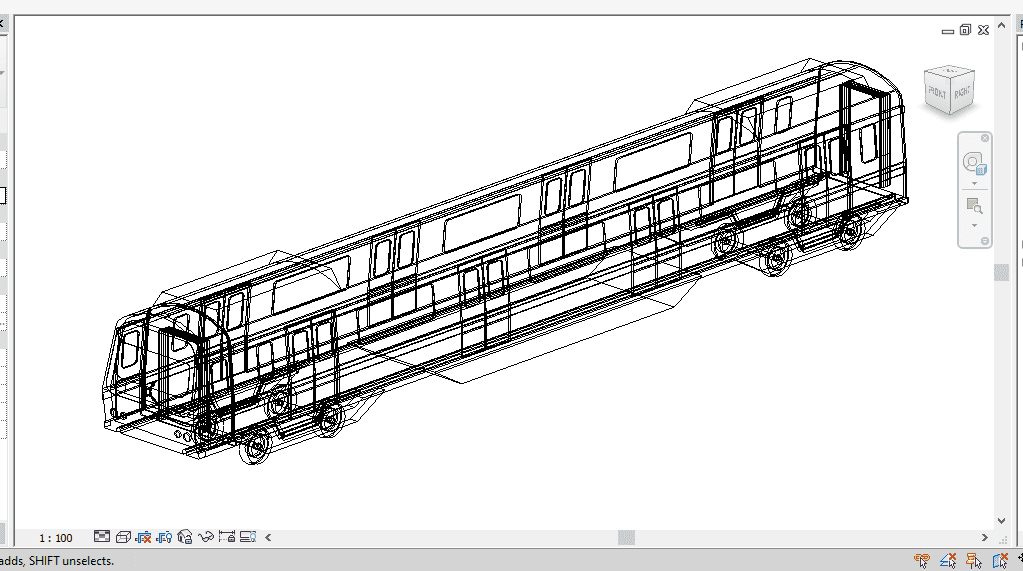Open the 1 : 100 view scale selector

tap(56, 538)
